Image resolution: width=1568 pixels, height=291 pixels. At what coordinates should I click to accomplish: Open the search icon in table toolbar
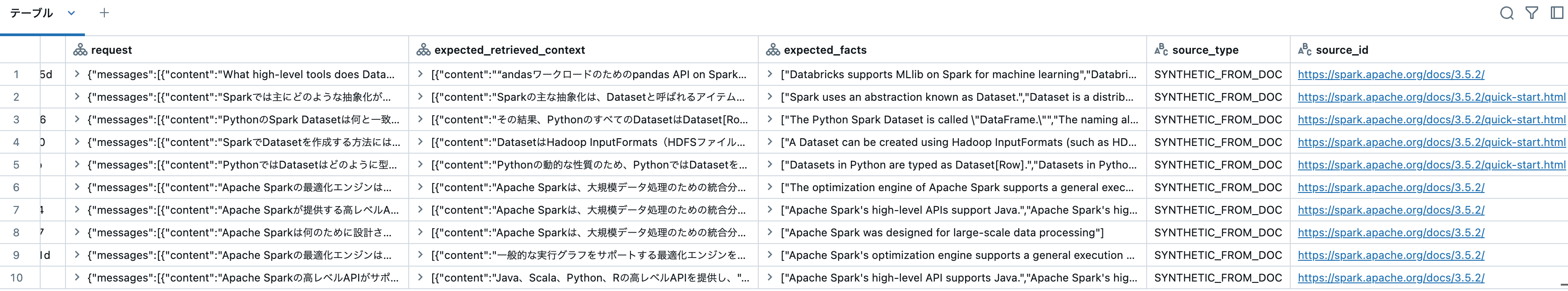click(x=1507, y=14)
